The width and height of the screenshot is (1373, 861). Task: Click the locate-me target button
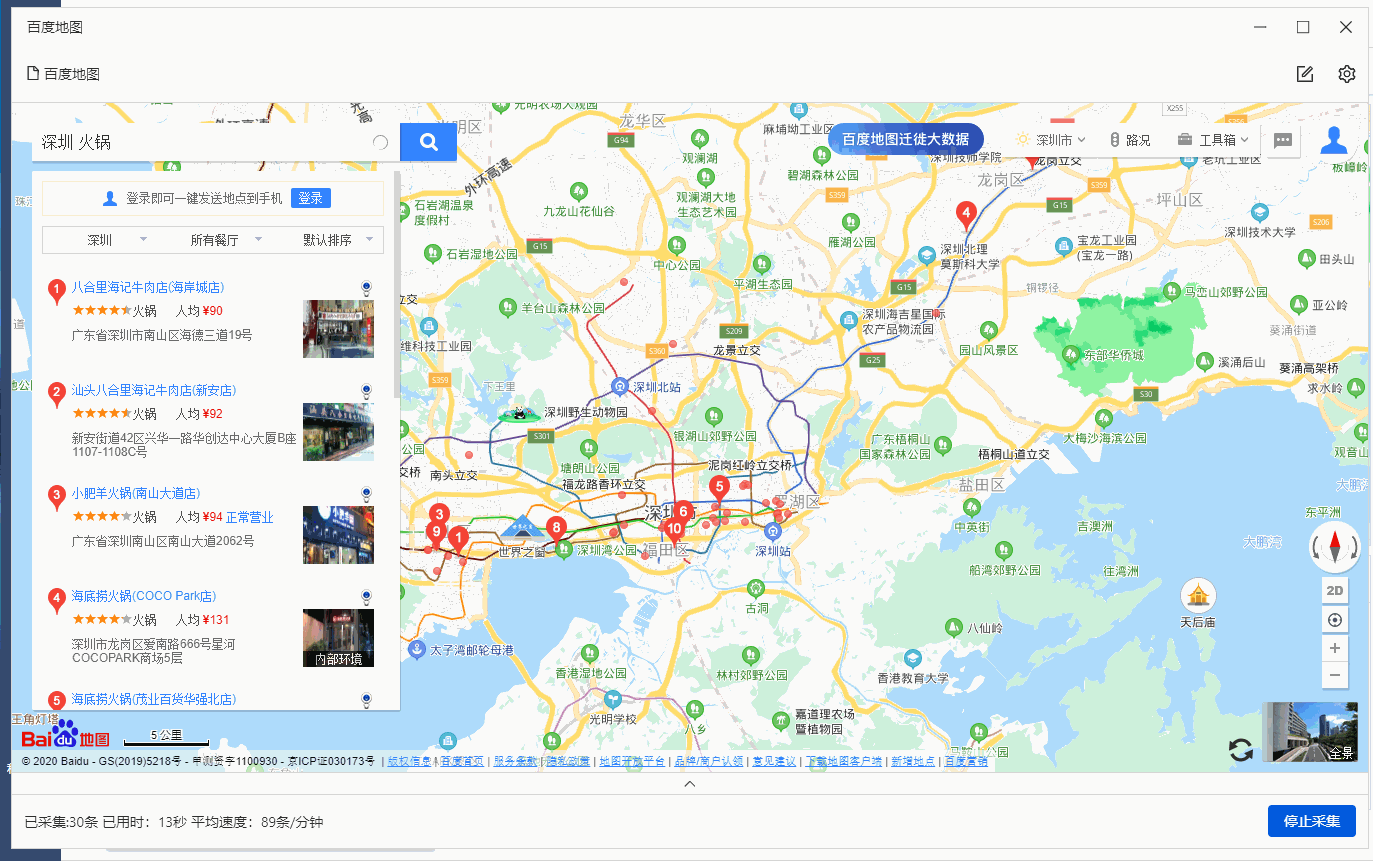[x=1335, y=619]
